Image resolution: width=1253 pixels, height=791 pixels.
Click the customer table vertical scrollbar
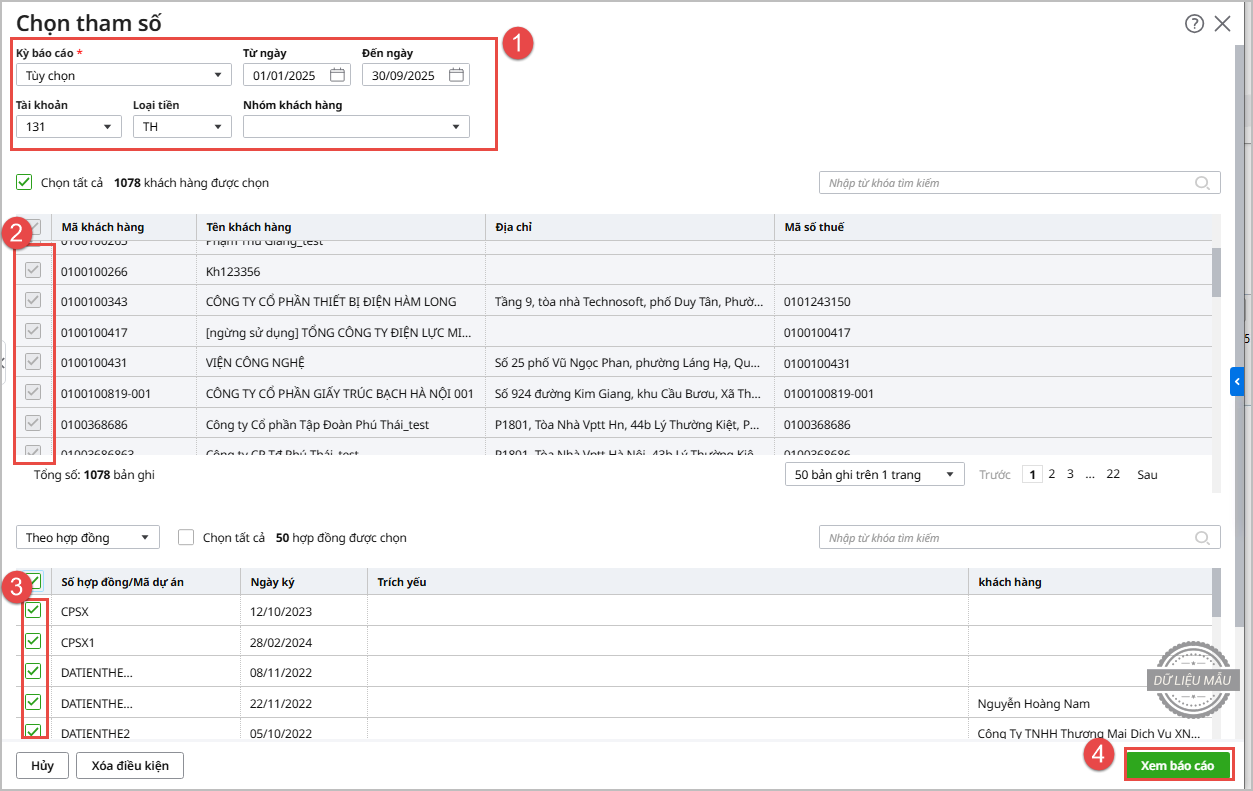[x=1216, y=273]
